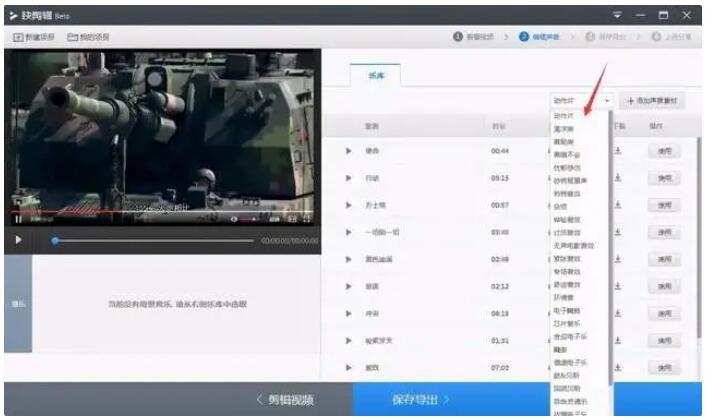706x420 pixels.
Task: Click the video preview thumbnail of tank
Action: pyautogui.click(x=163, y=137)
